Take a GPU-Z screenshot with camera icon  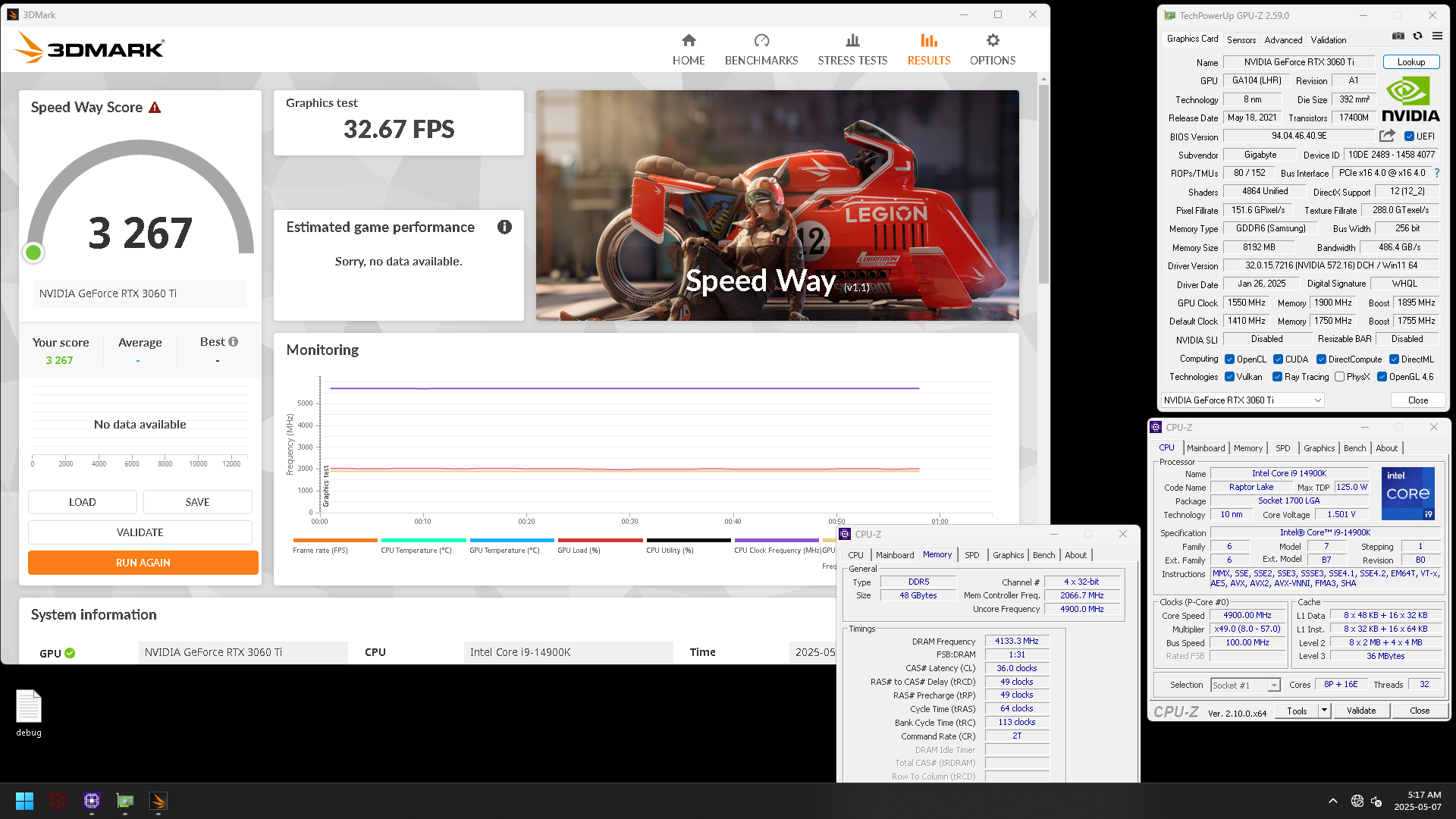[x=1398, y=36]
